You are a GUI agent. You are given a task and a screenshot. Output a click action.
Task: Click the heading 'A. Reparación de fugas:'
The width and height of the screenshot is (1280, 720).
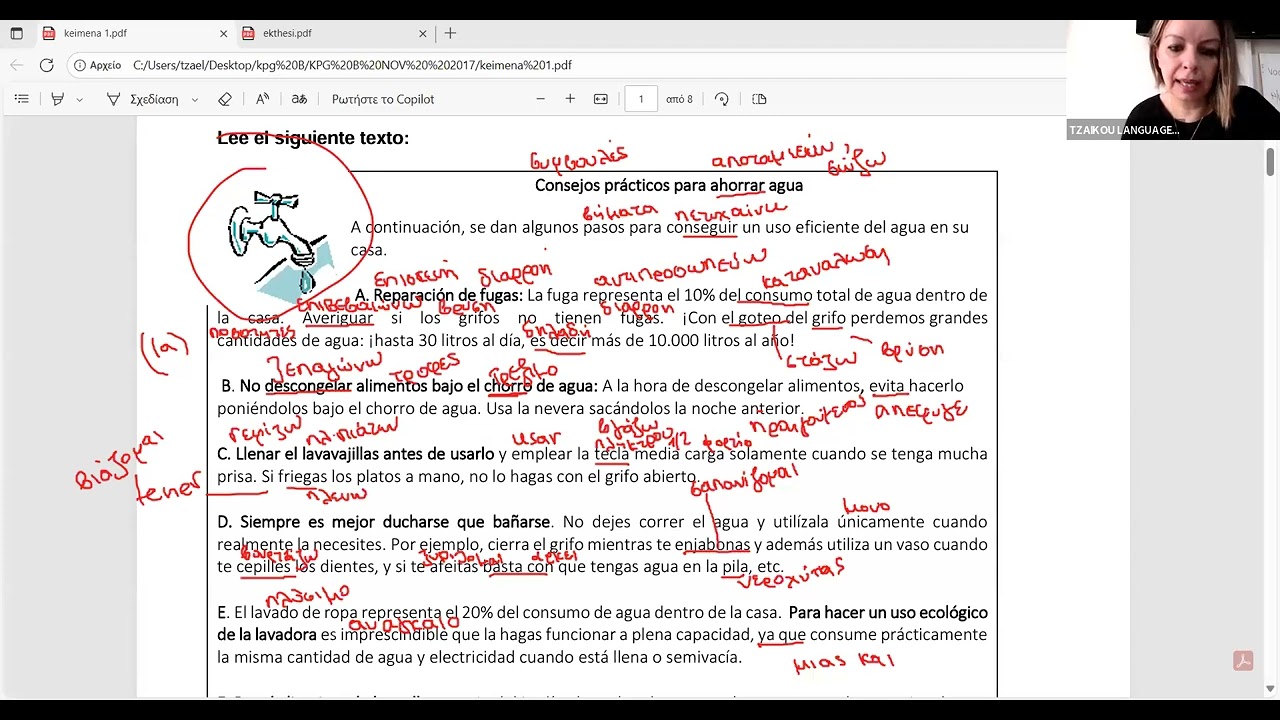tap(439, 295)
